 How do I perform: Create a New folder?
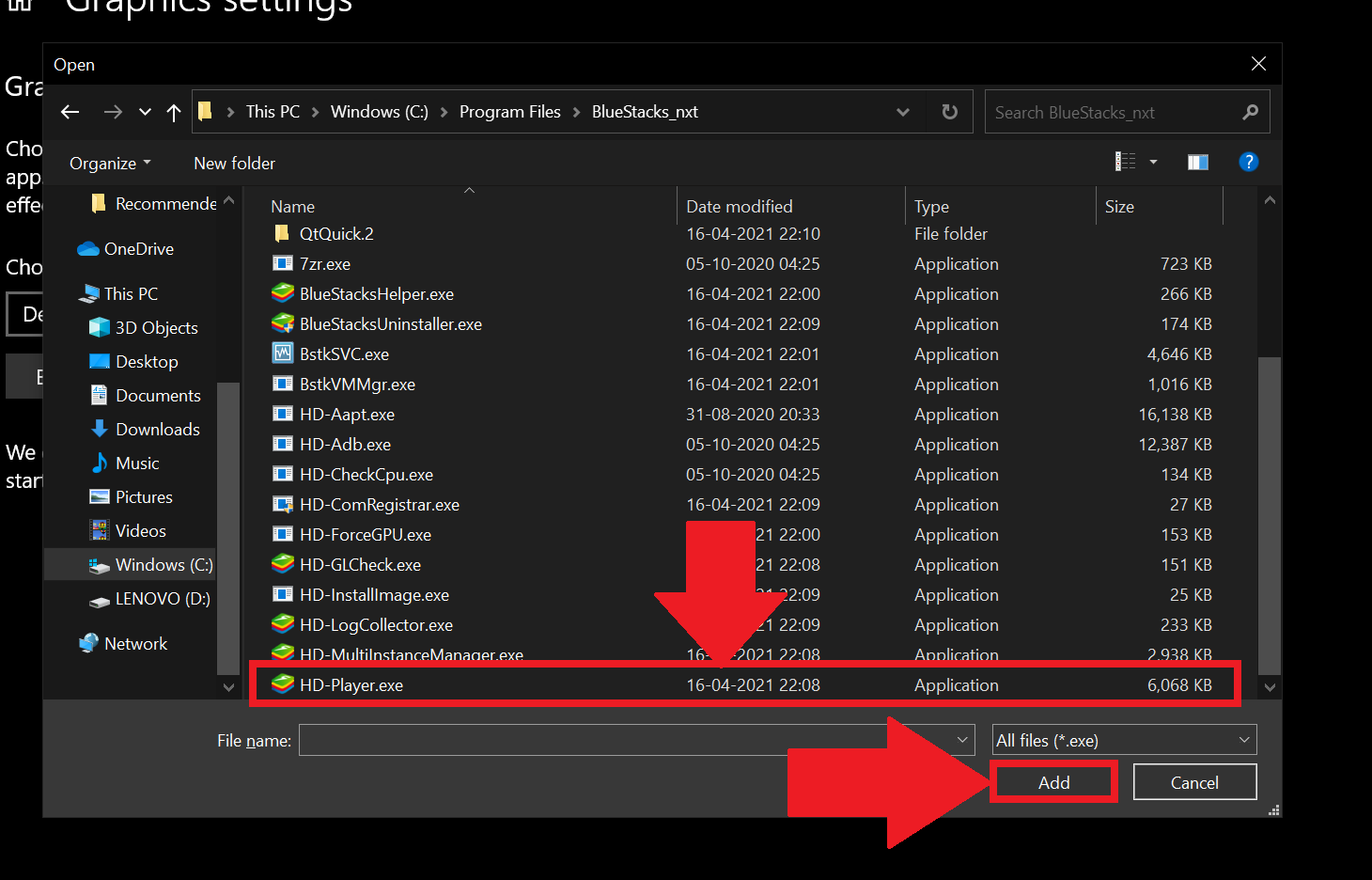234,164
